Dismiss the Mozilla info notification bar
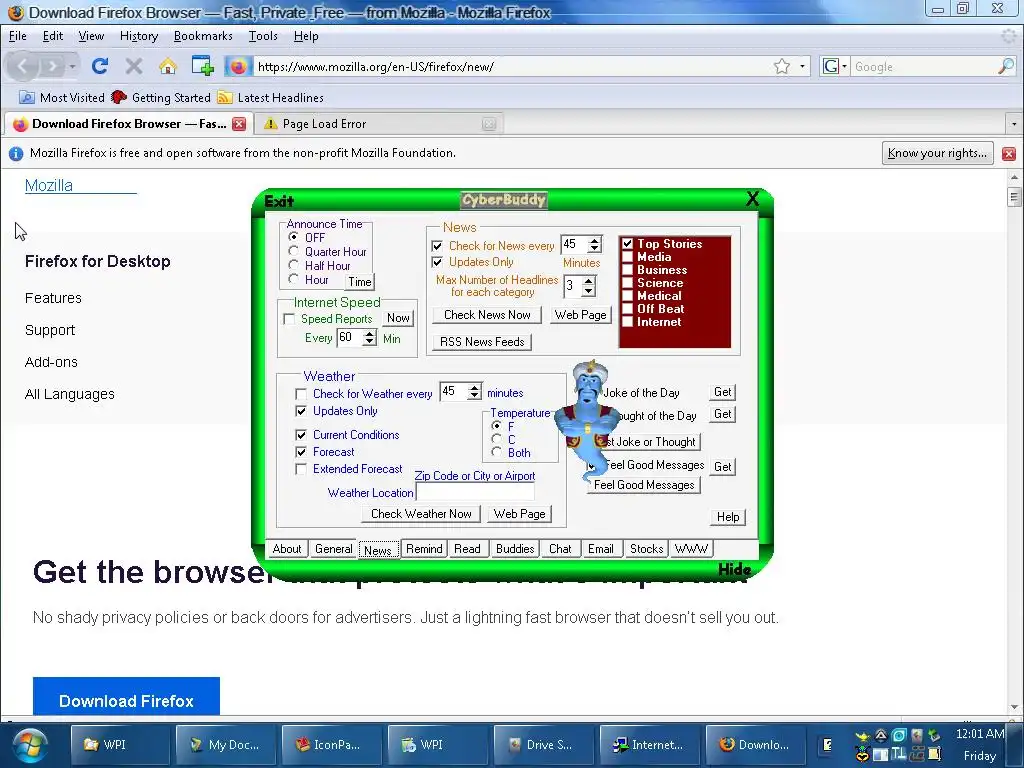 (x=1008, y=153)
